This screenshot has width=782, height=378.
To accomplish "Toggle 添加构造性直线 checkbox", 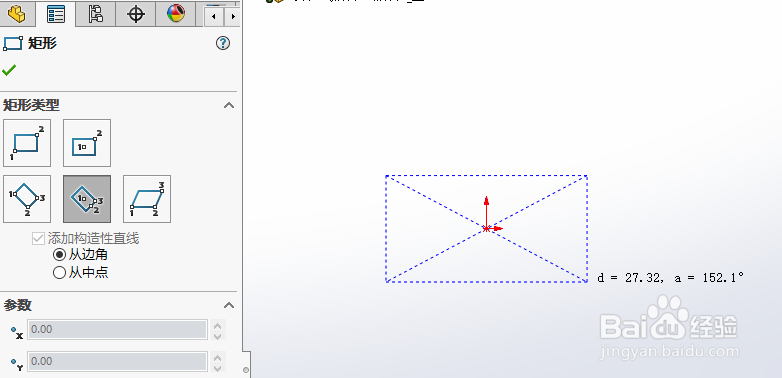I will (38, 238).
